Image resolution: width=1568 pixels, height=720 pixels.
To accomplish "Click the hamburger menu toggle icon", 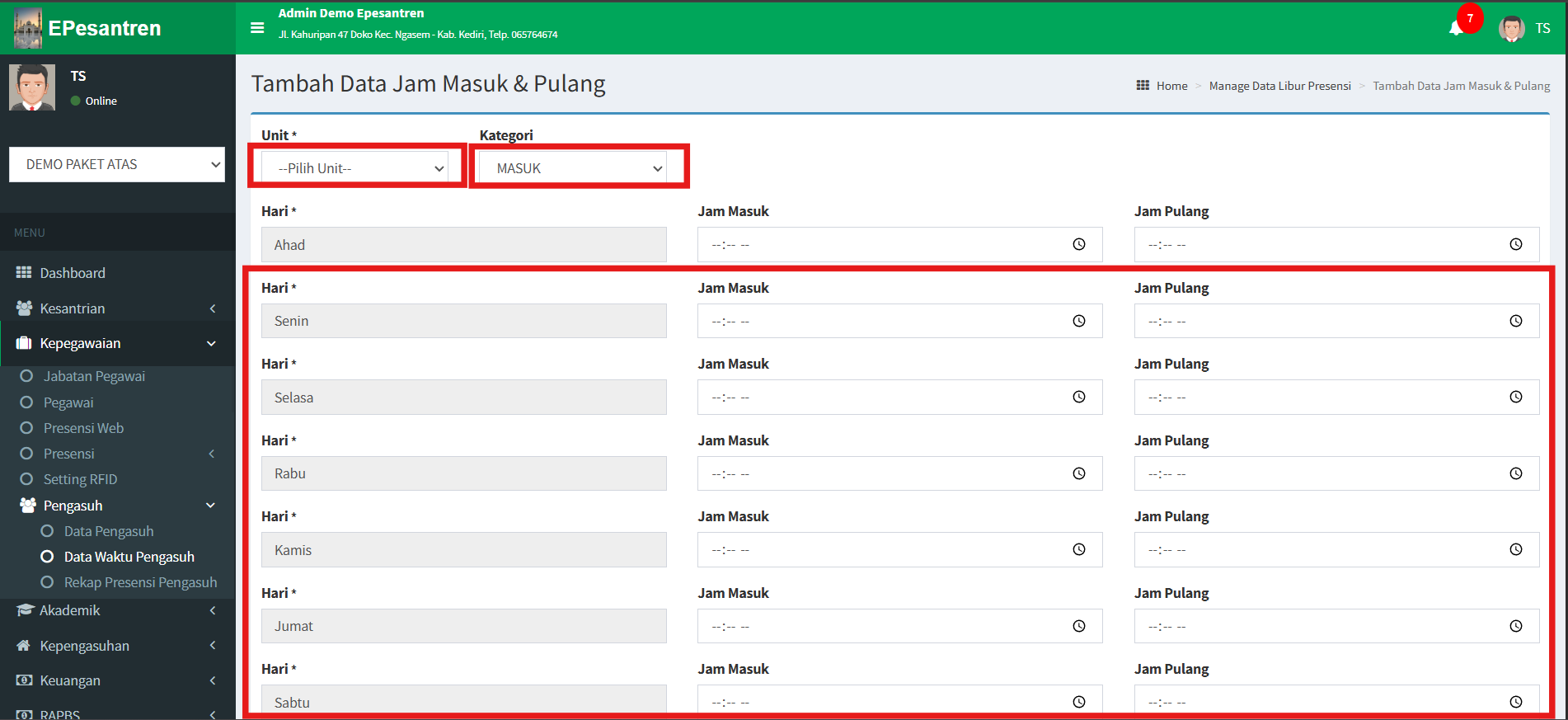I will coord(257,28).
